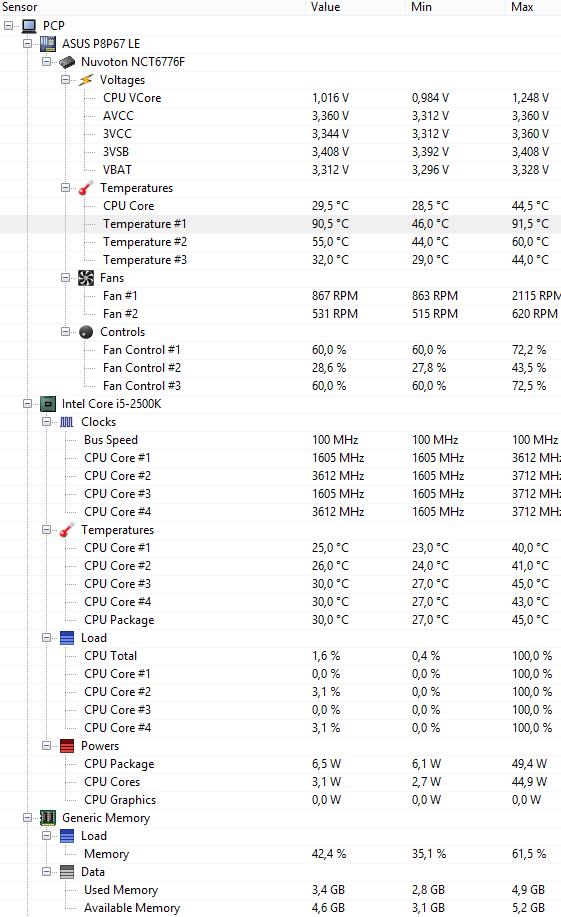The height and width of the screenshot is (917, 561).
Task: Click the blue Load icon under Intel Core
Action: 67,638
